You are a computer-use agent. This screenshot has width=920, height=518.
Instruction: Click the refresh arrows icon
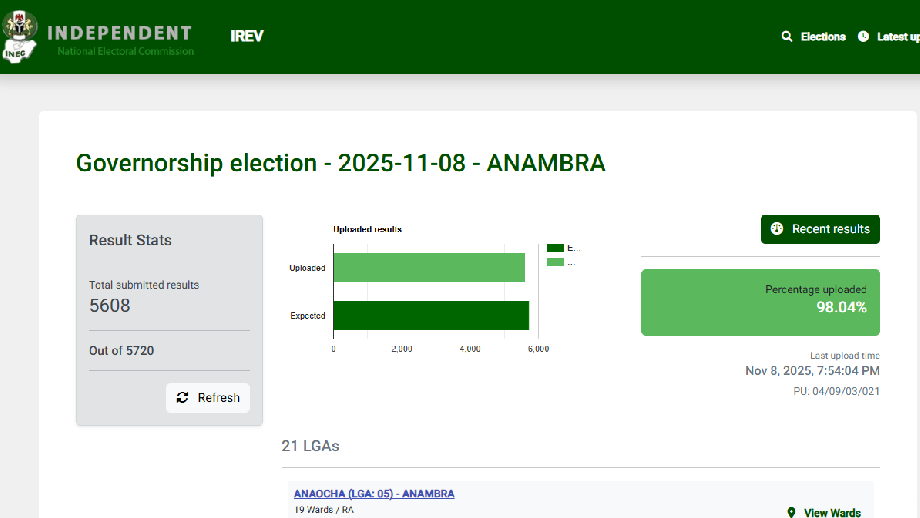pos(182,398)
